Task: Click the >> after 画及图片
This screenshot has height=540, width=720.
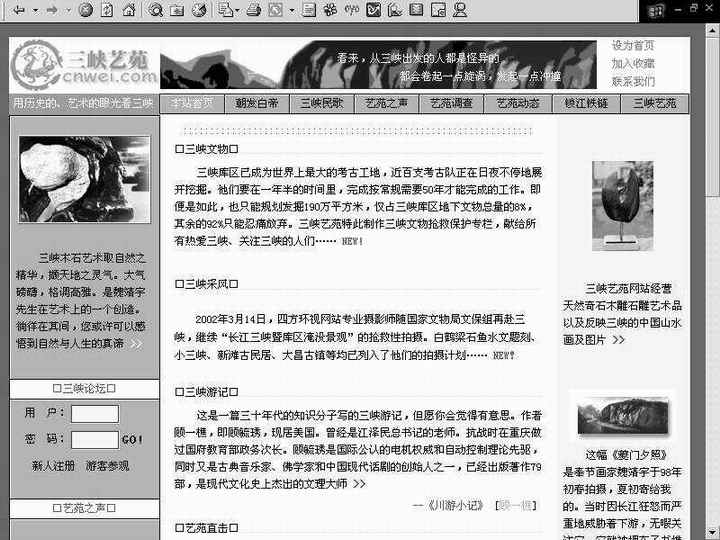Action: 619,340
